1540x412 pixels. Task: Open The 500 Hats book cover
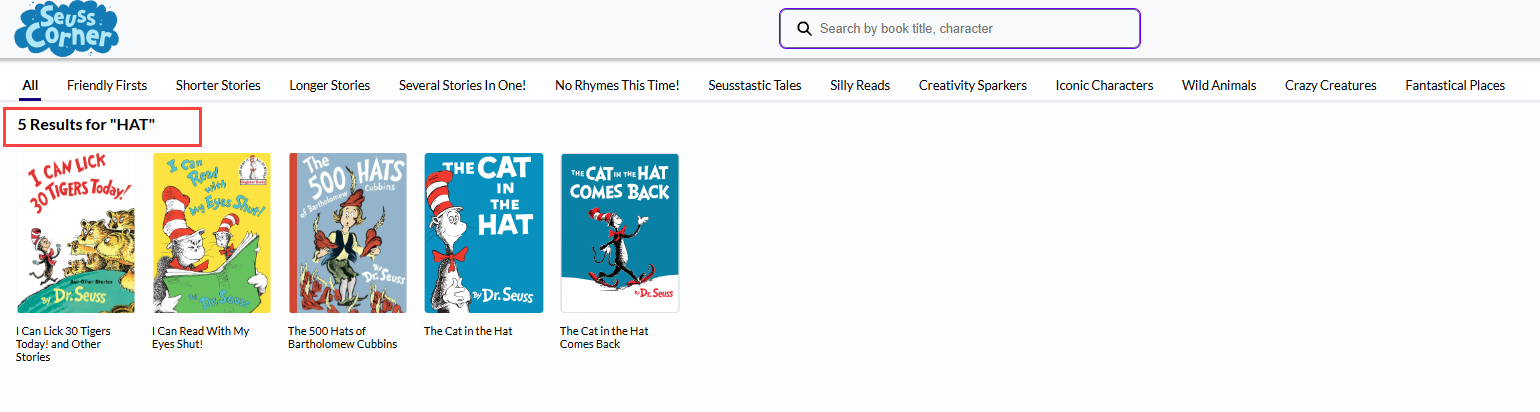(348, 233)
